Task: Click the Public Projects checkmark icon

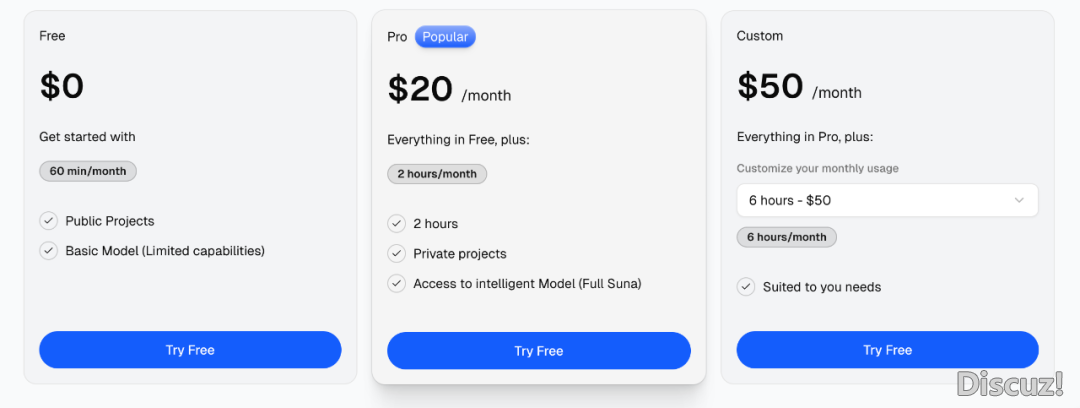Action: [48, 221]
